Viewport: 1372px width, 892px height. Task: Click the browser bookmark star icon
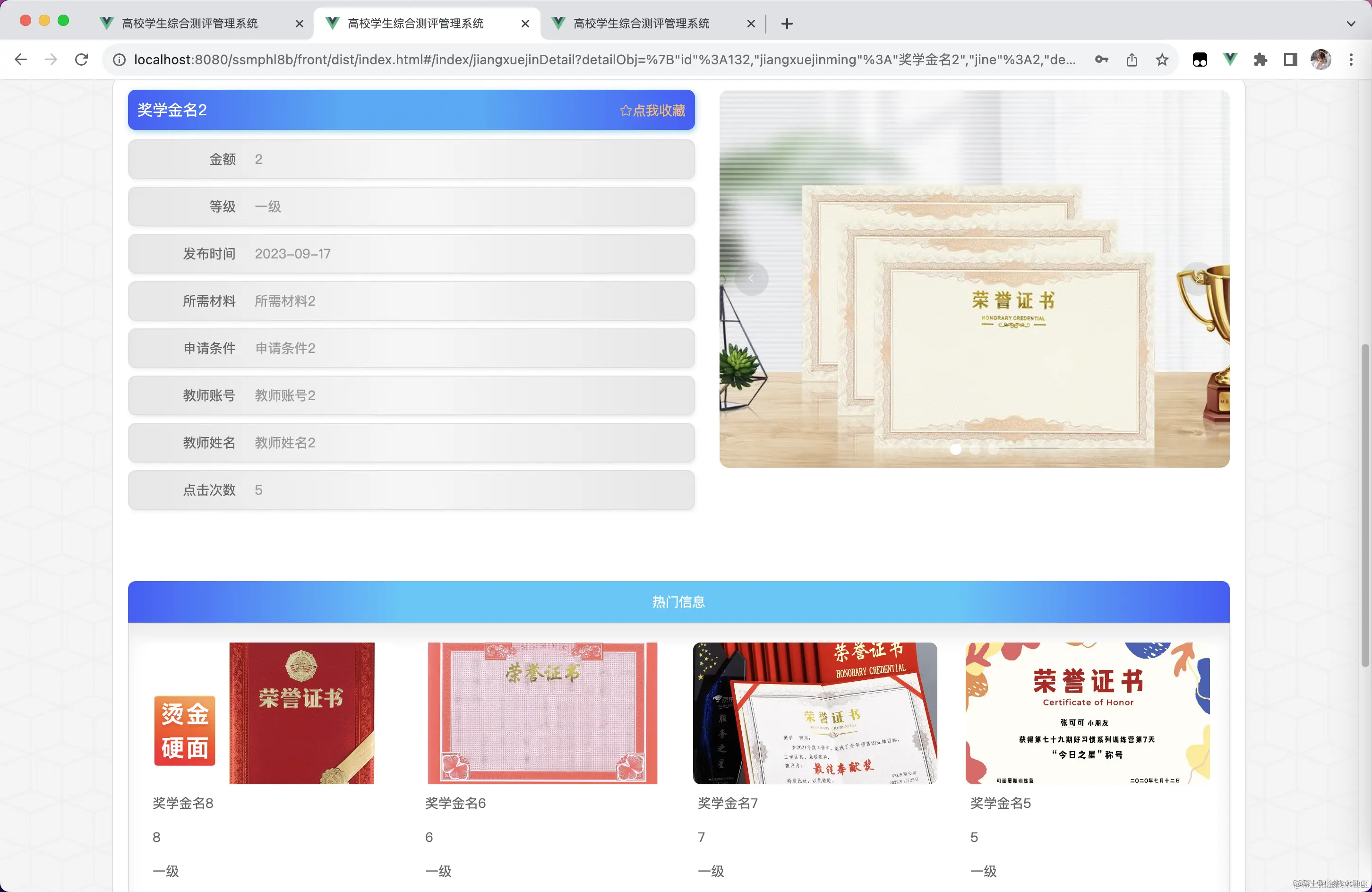coord(1162,60)
